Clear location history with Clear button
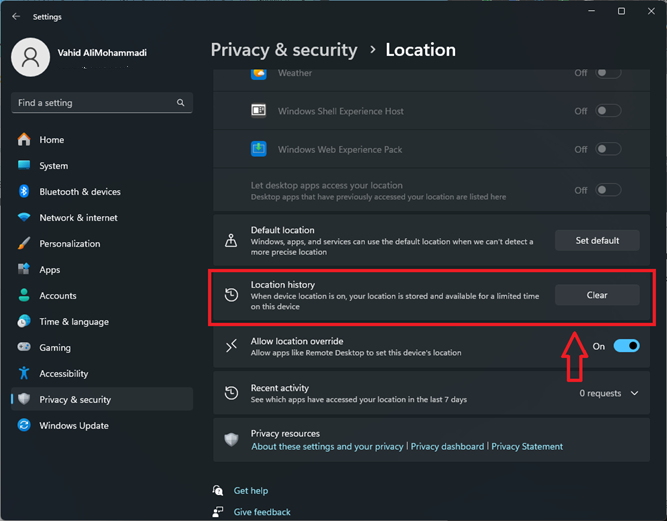 [x=597, y=295]
